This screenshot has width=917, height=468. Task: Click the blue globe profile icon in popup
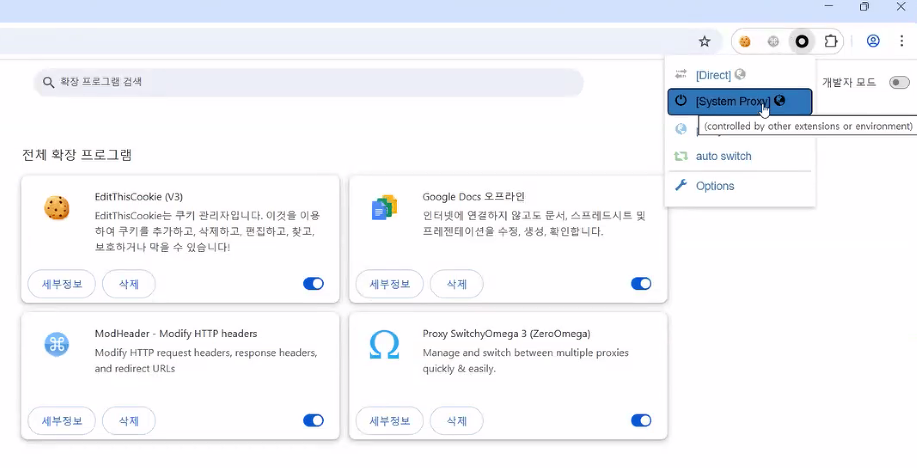681,129
